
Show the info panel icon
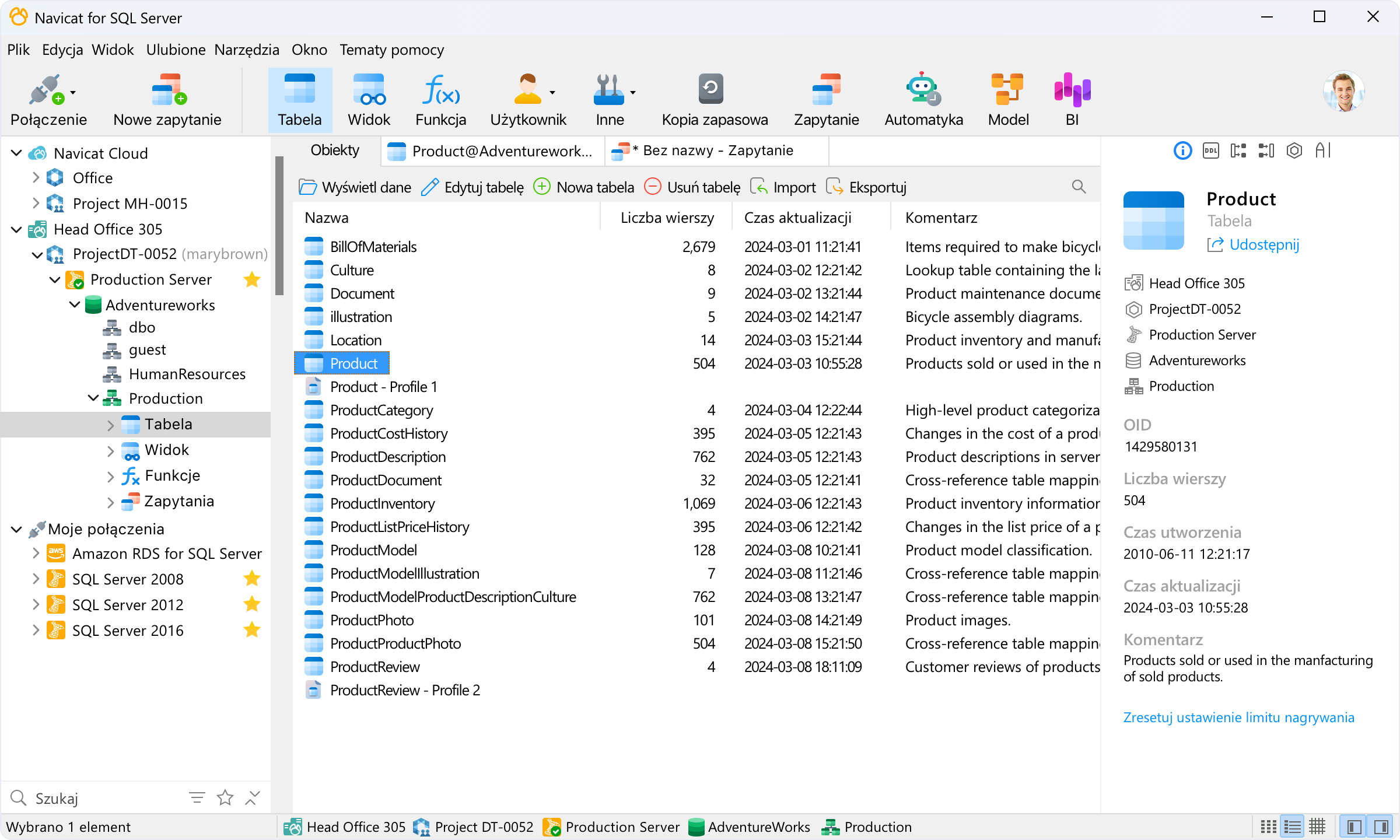click(1182, 151)
